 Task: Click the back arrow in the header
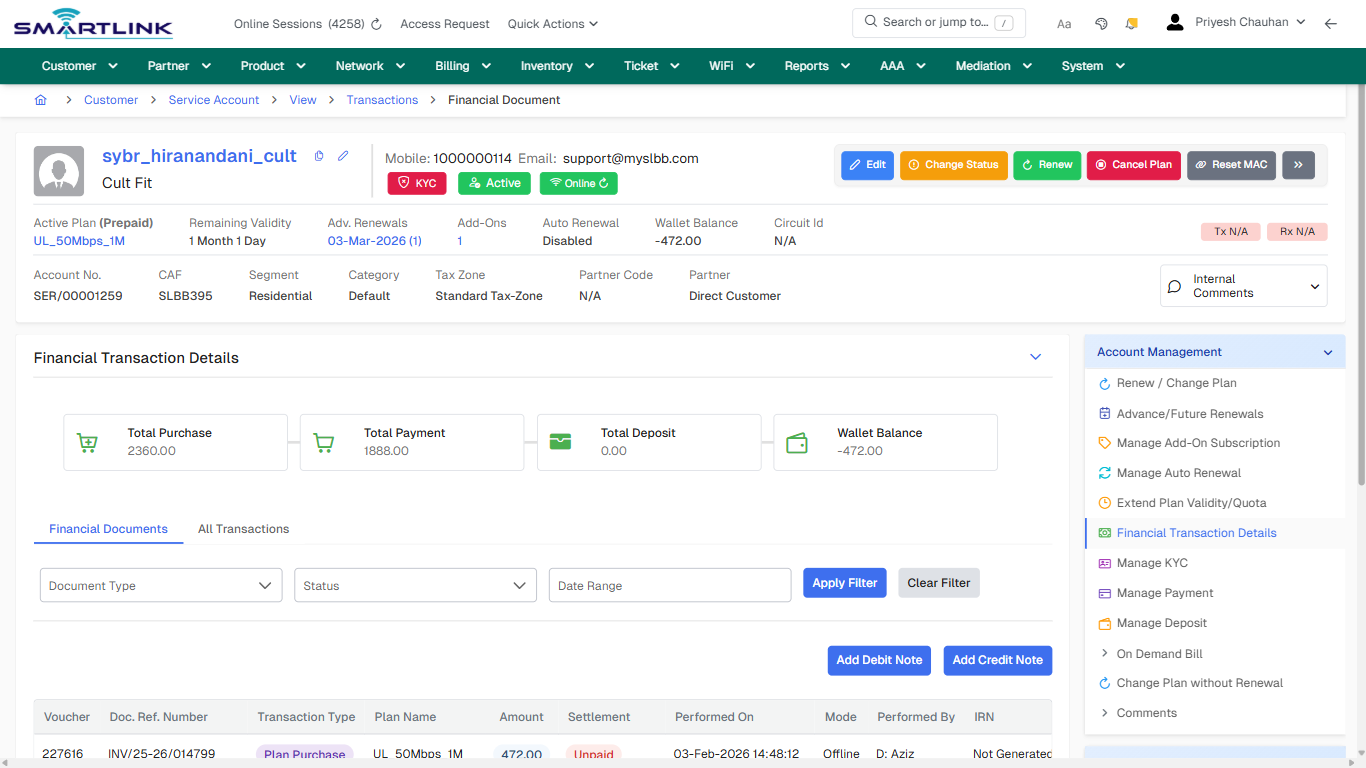click(1331, 23)
